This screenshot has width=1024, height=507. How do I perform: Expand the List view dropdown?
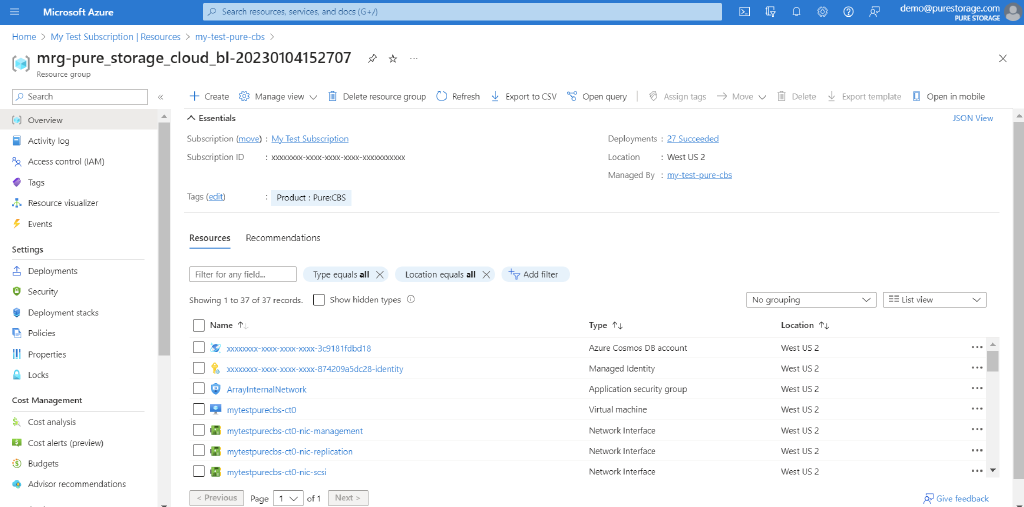point(935,300)
